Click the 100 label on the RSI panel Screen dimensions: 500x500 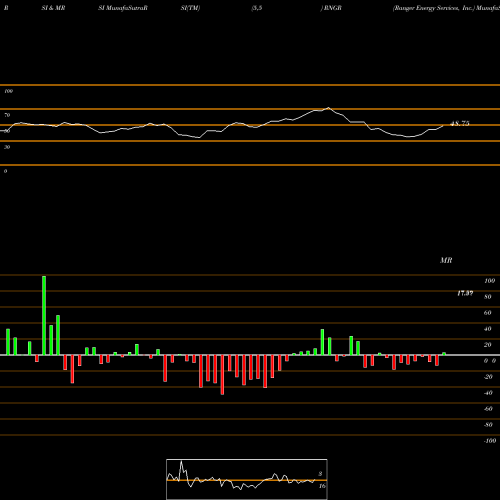coord(8,91)
